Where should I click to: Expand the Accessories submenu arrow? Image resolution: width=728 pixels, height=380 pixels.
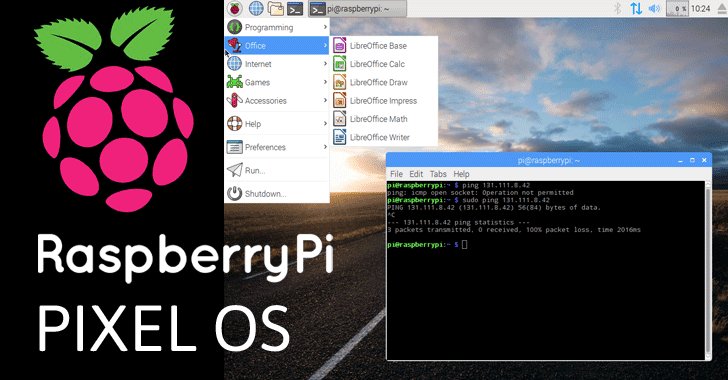325,100
